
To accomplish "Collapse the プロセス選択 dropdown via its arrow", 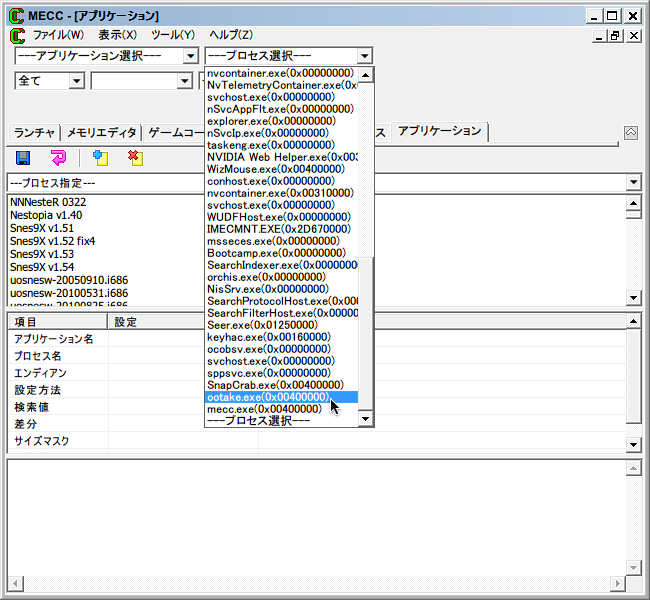I will pos(364,56).
